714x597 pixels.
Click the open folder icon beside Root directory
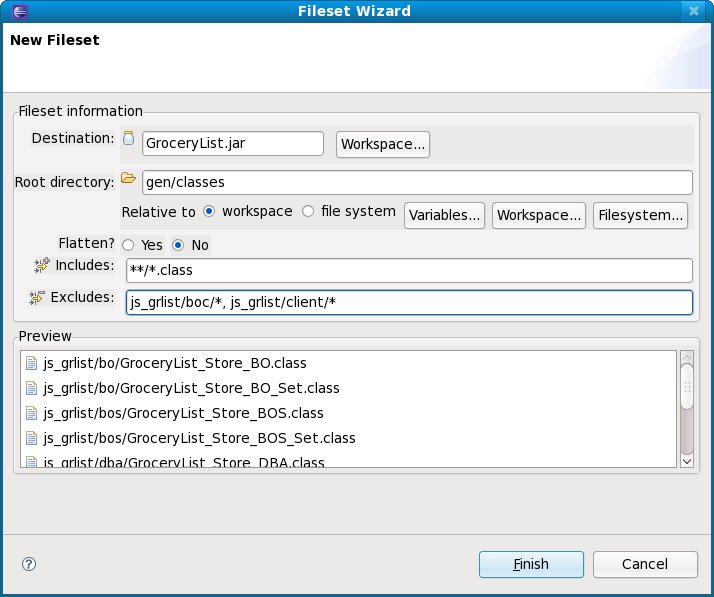[x=128, y=179]
